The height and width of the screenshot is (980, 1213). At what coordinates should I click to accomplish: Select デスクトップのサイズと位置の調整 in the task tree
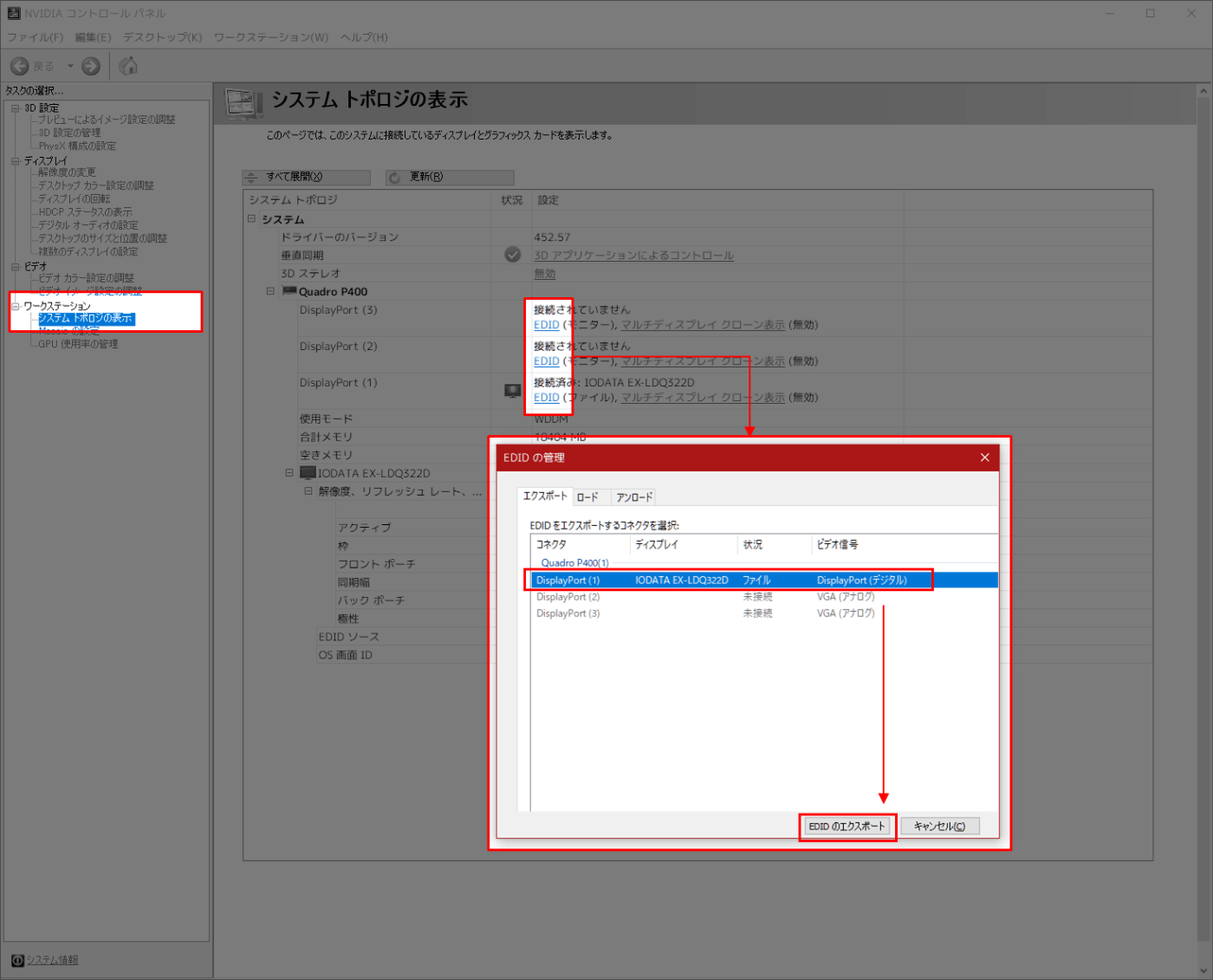102,238
